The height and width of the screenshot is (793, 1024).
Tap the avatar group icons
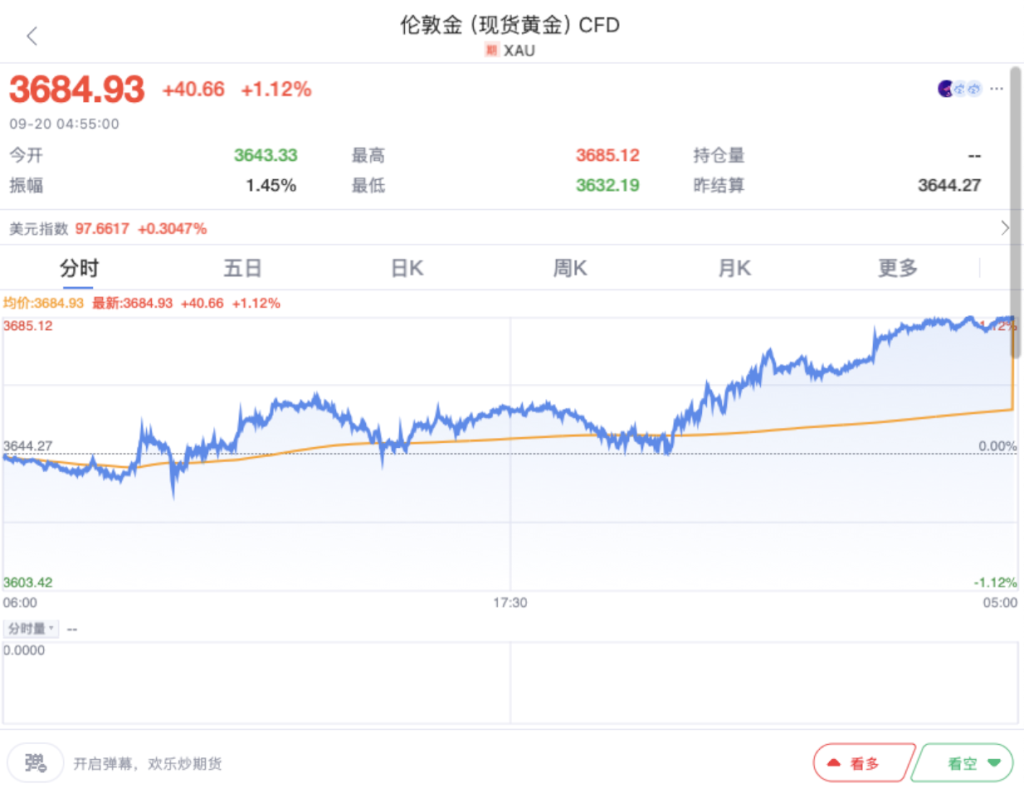(x=959, y=88)
